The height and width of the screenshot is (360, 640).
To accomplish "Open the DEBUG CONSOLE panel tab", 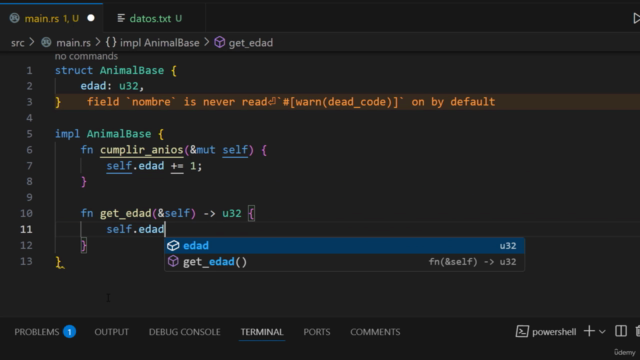I will (x=184, y=332).
